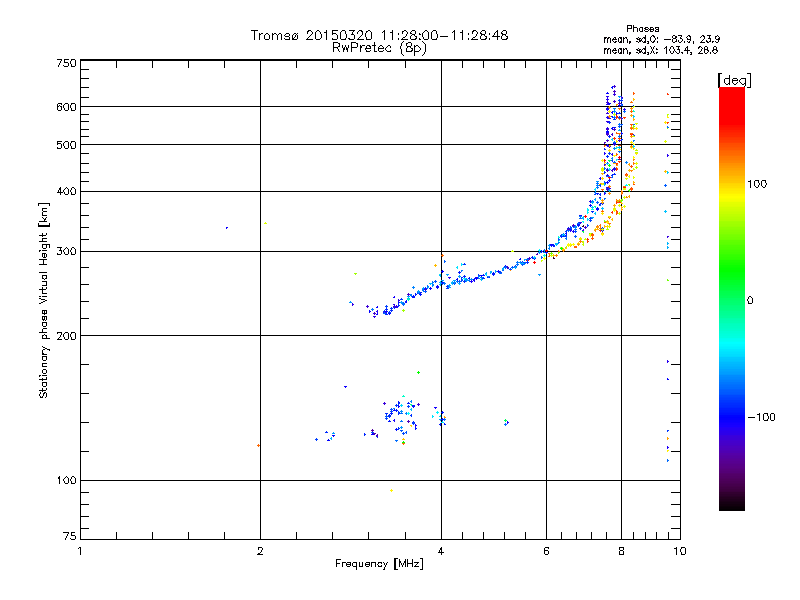Click the colorbar label "-100"
Image resolution: width=800 pixels, height=600 pixels.
tap(761, 417)
